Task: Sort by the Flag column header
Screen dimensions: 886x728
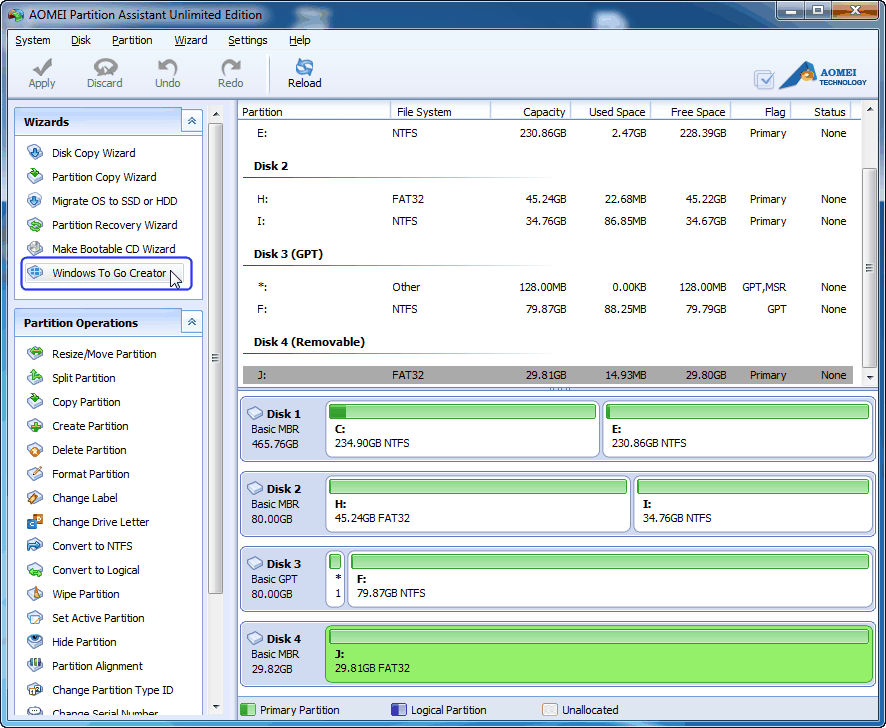Action: 762,112
